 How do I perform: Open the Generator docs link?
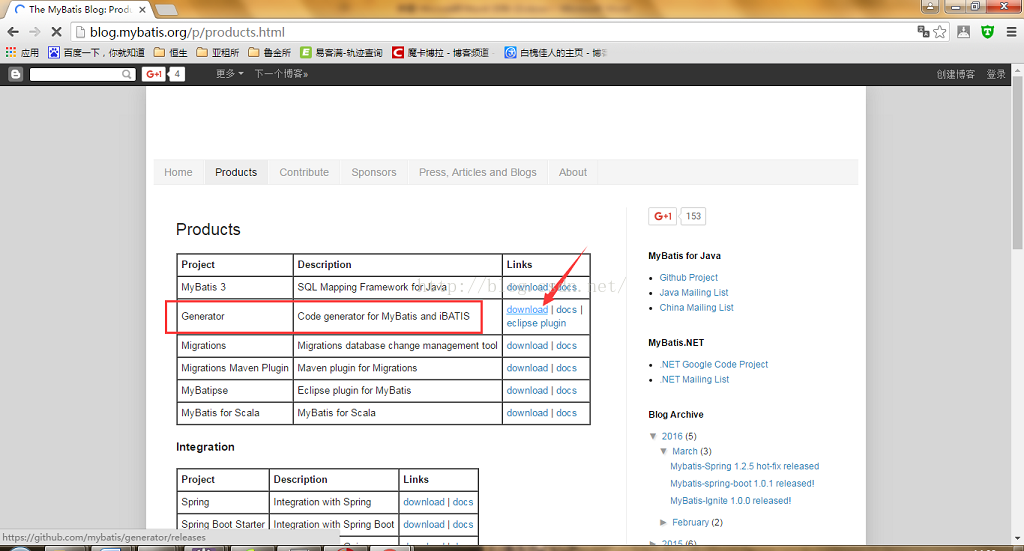[566, 309]
